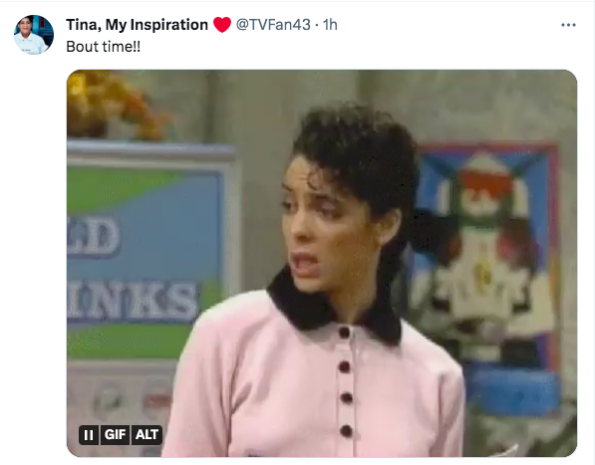This screenshot has height=465, width=595.
Task: Click the GIF badge on the media
Action: point(115,435)
